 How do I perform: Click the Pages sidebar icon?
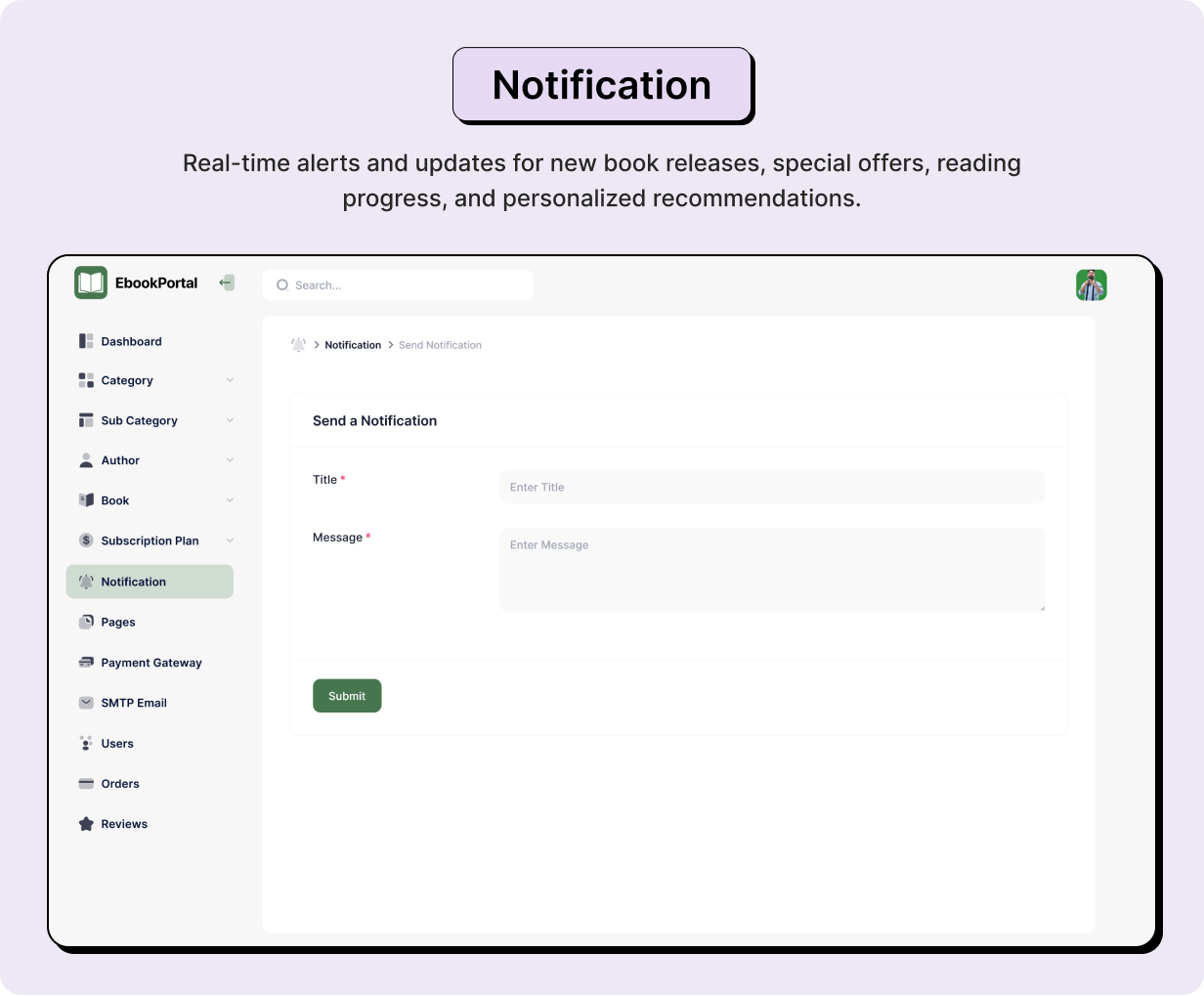pos(86,622)
